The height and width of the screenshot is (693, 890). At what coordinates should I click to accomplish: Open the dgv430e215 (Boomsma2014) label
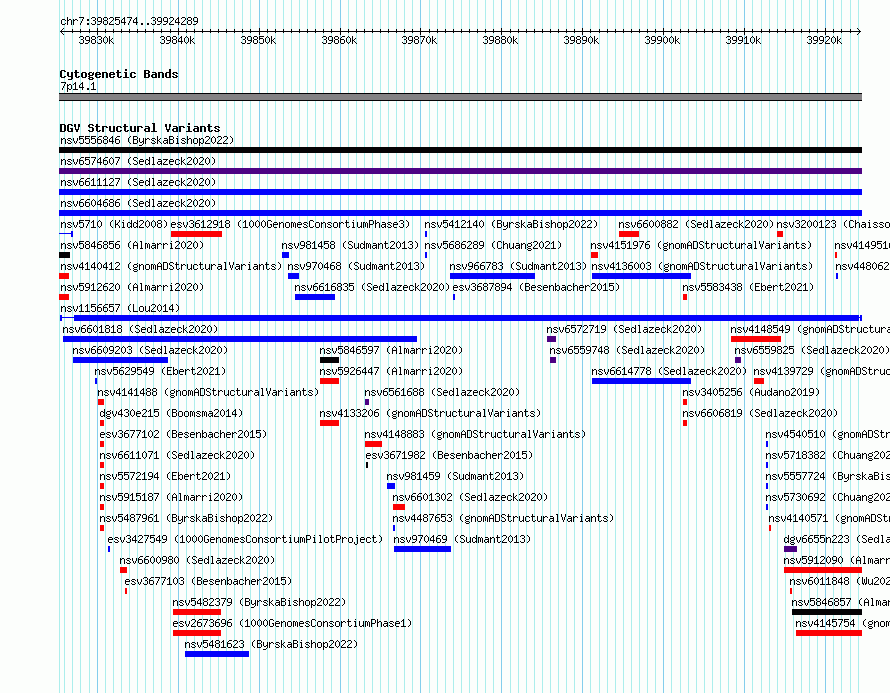pyautogui.click(x=171, y=413)
